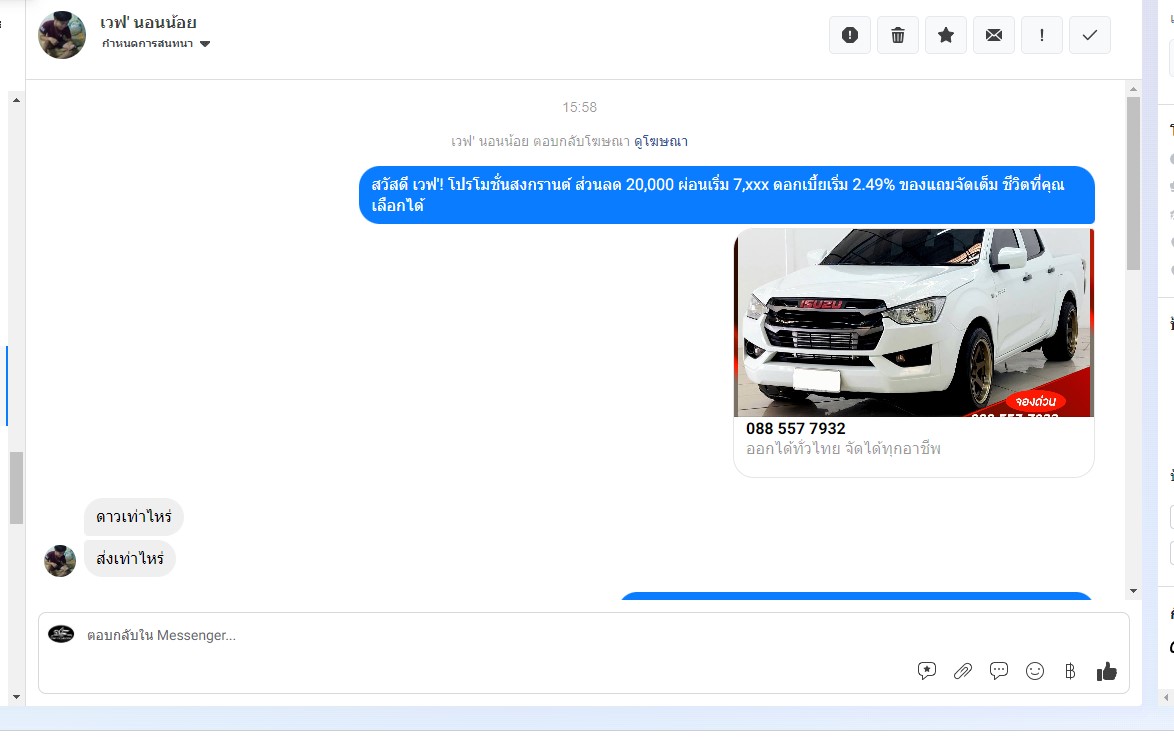The width and height of the screenshot is (1174, 749).
Task: Mark conversation as unread with envelope icon
Action: coord(993,35)
